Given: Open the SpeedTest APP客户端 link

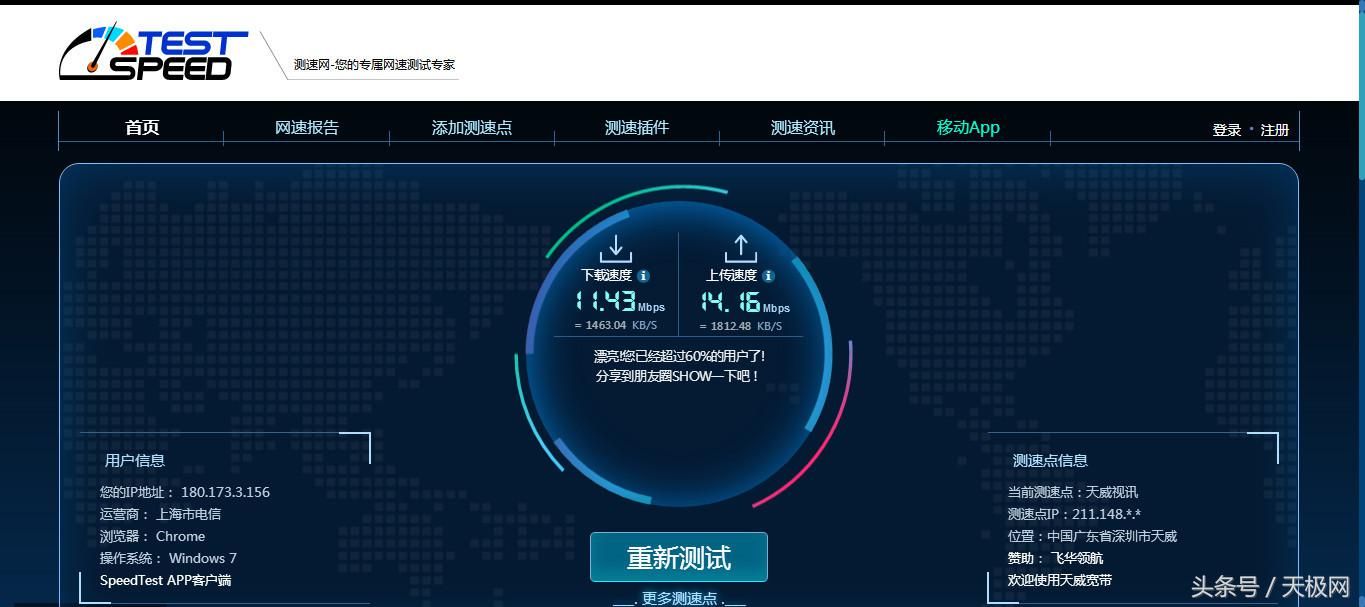Looking at the screenshot, I should (x=166, y=580).
